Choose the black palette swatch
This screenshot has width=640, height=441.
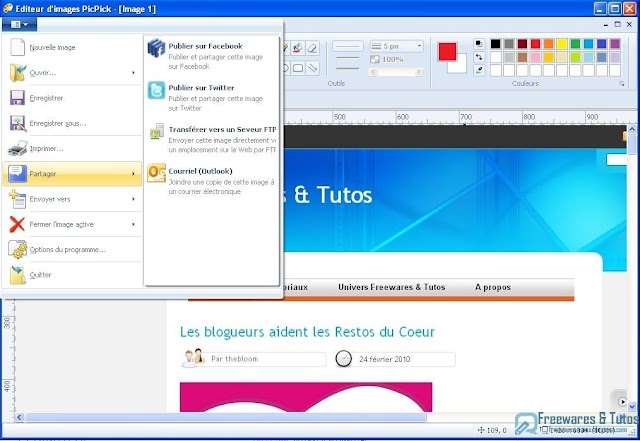[x=496, y=43]
